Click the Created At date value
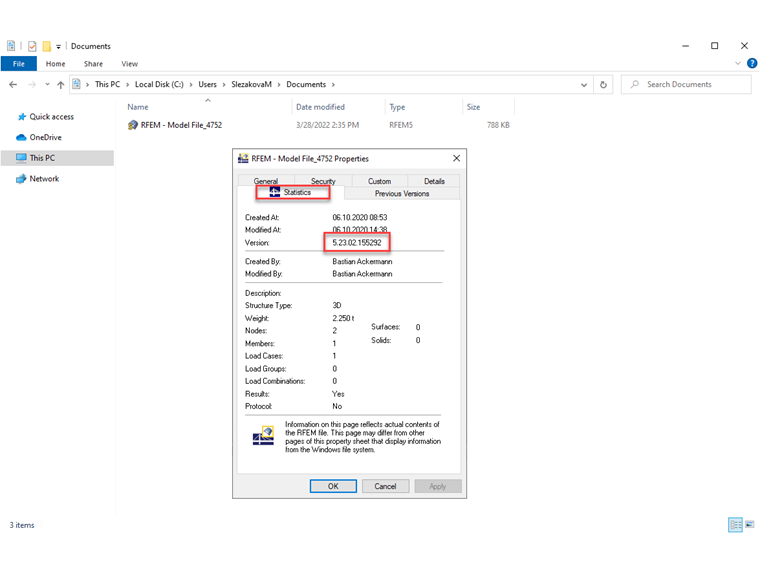Viewport: 760px width, 570px height. pyautogui.click(x=360, y=218)
